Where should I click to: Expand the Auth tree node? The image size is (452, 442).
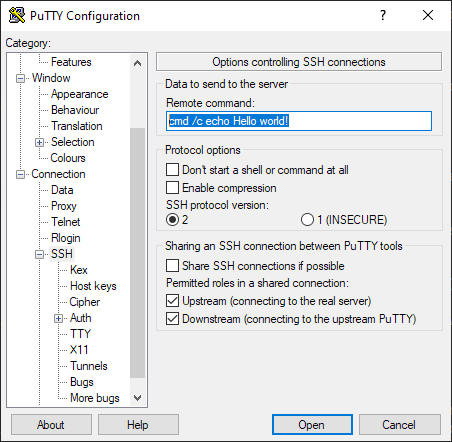click(59, 319)
